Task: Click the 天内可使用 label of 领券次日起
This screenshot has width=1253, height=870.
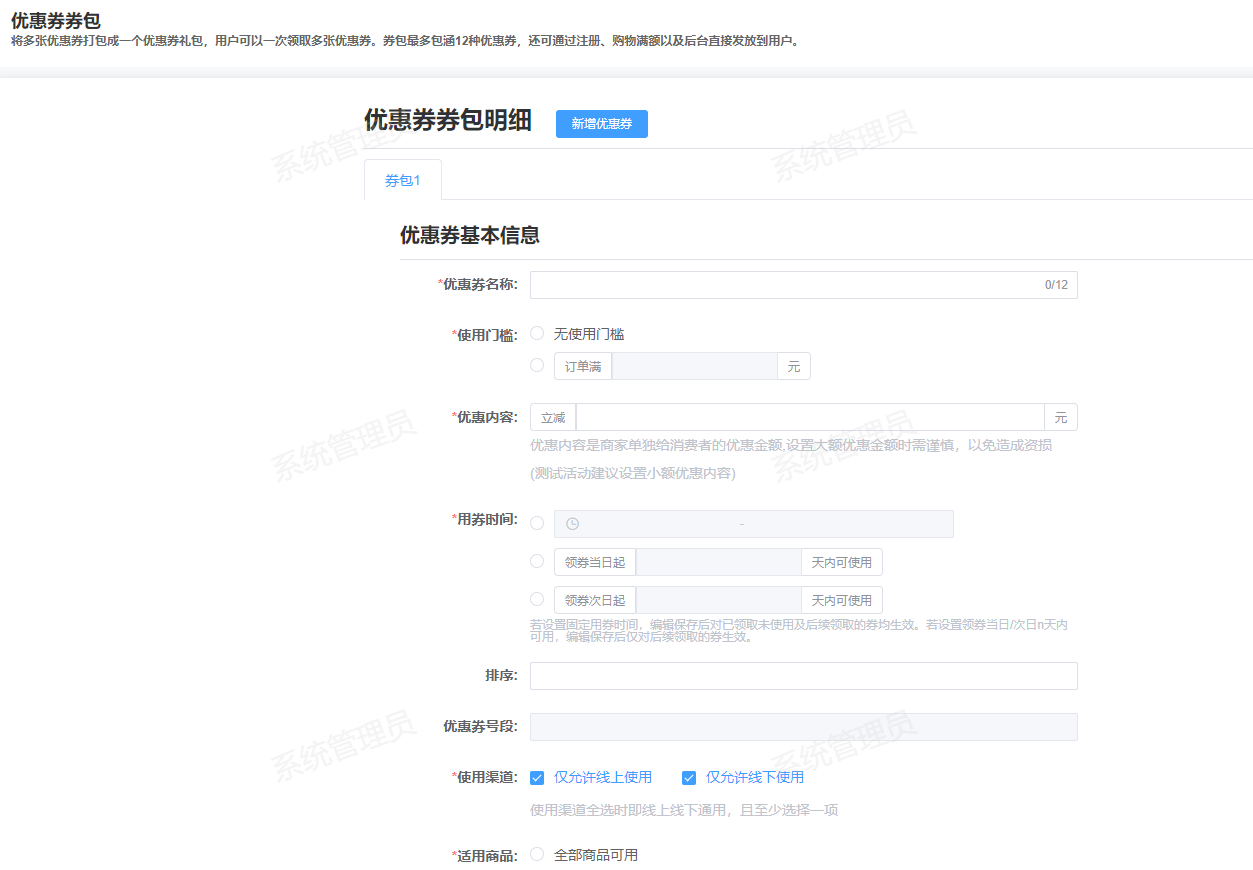Action: pos(842,600)
